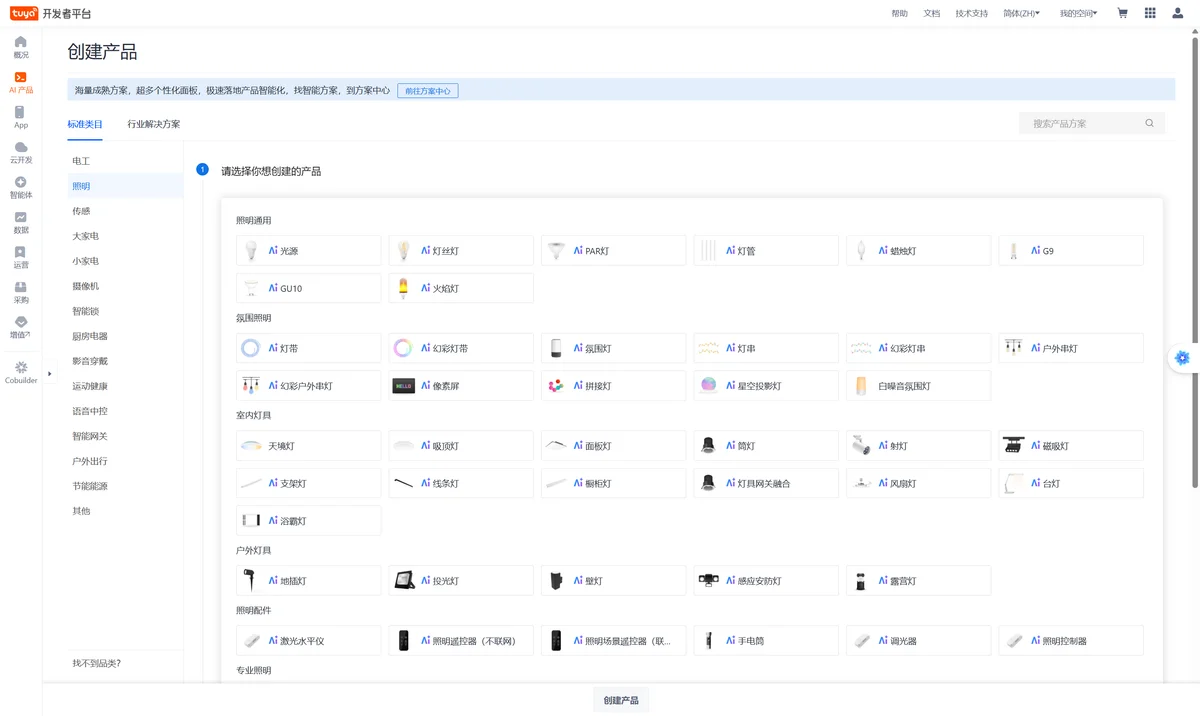Image resolution: width=1200 pixels, height=716 pixels.
Task: Open the apps grid icon in header
Action: tap(1150, 13)
